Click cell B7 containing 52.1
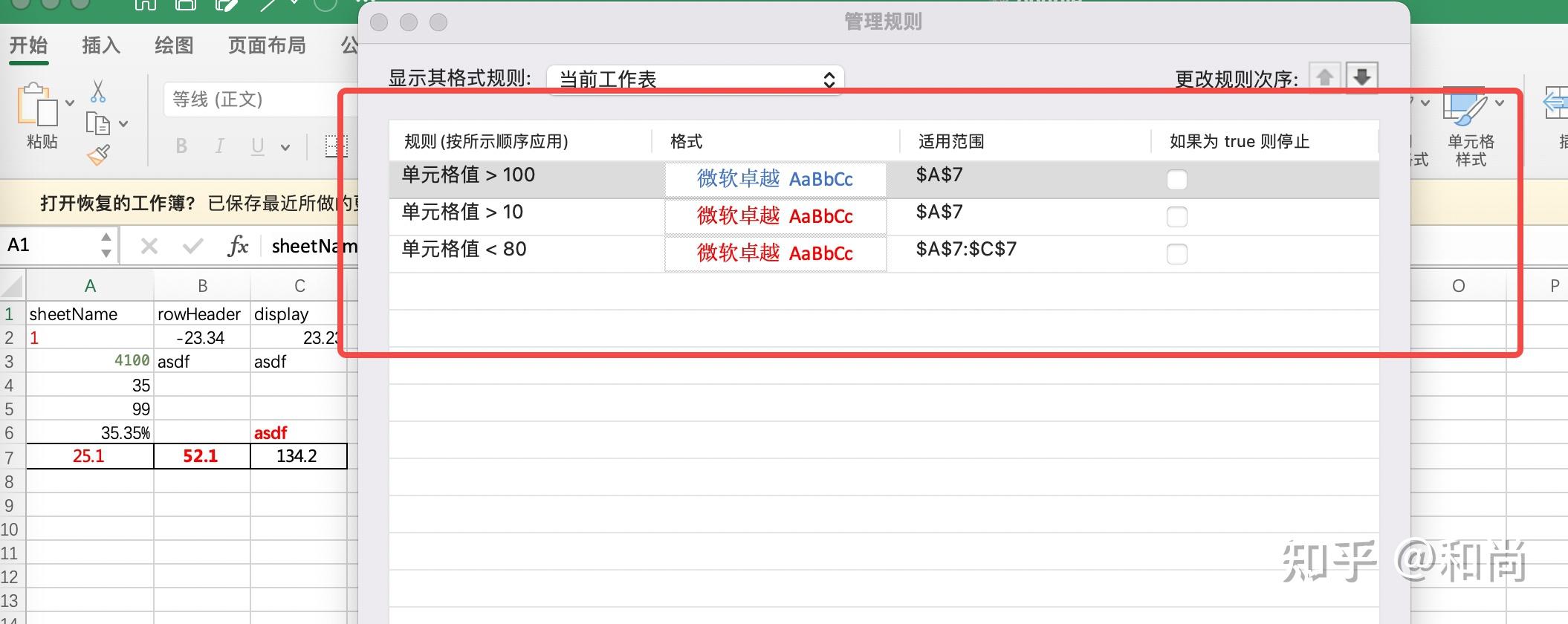This screenshot has height=624, width=1568. (x=202, y=456)
